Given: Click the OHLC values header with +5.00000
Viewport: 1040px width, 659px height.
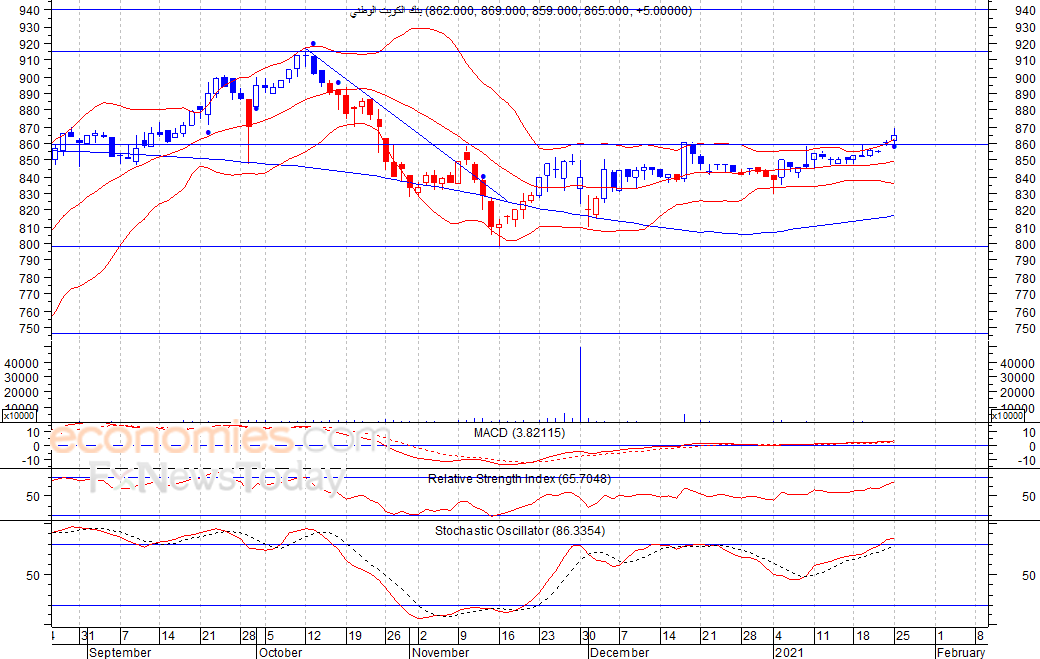Looking at the screenshot, I should click(558, 11).
